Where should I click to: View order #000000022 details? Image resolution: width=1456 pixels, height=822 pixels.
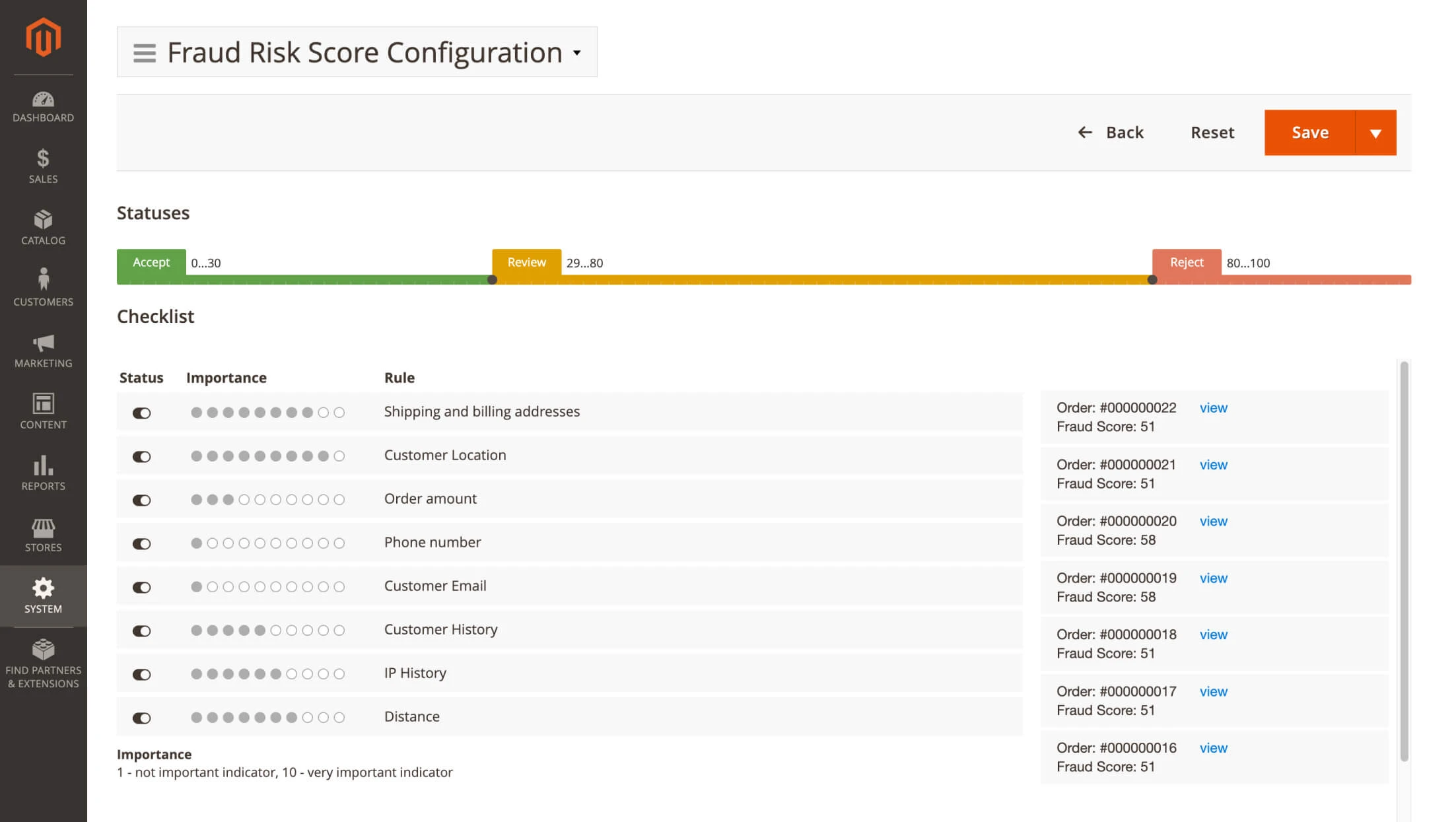(x=1213, y=407)
